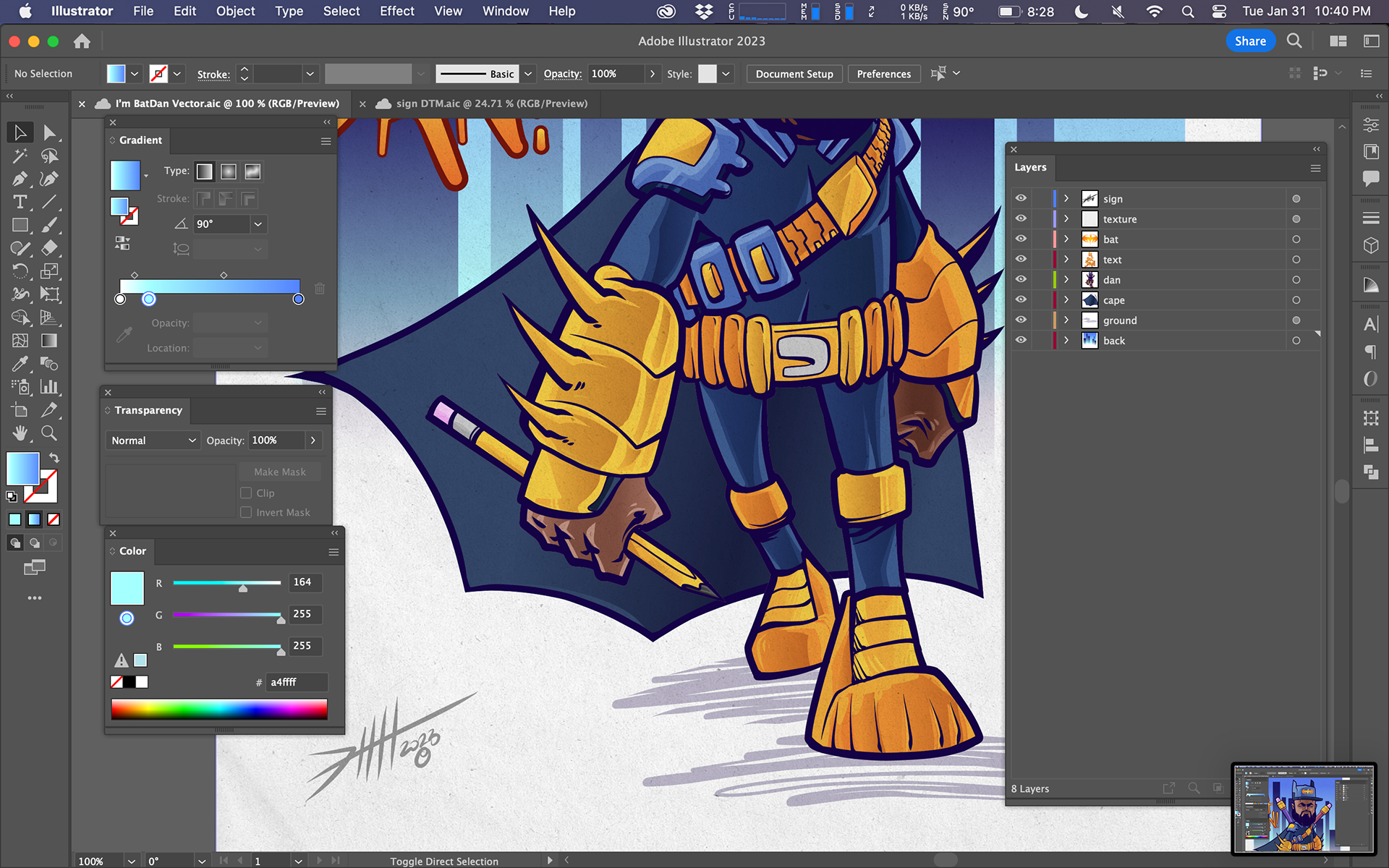Select the Selection tool arrow
Viewport: 1389px width, 868px height.
click(x=20, y=132)
